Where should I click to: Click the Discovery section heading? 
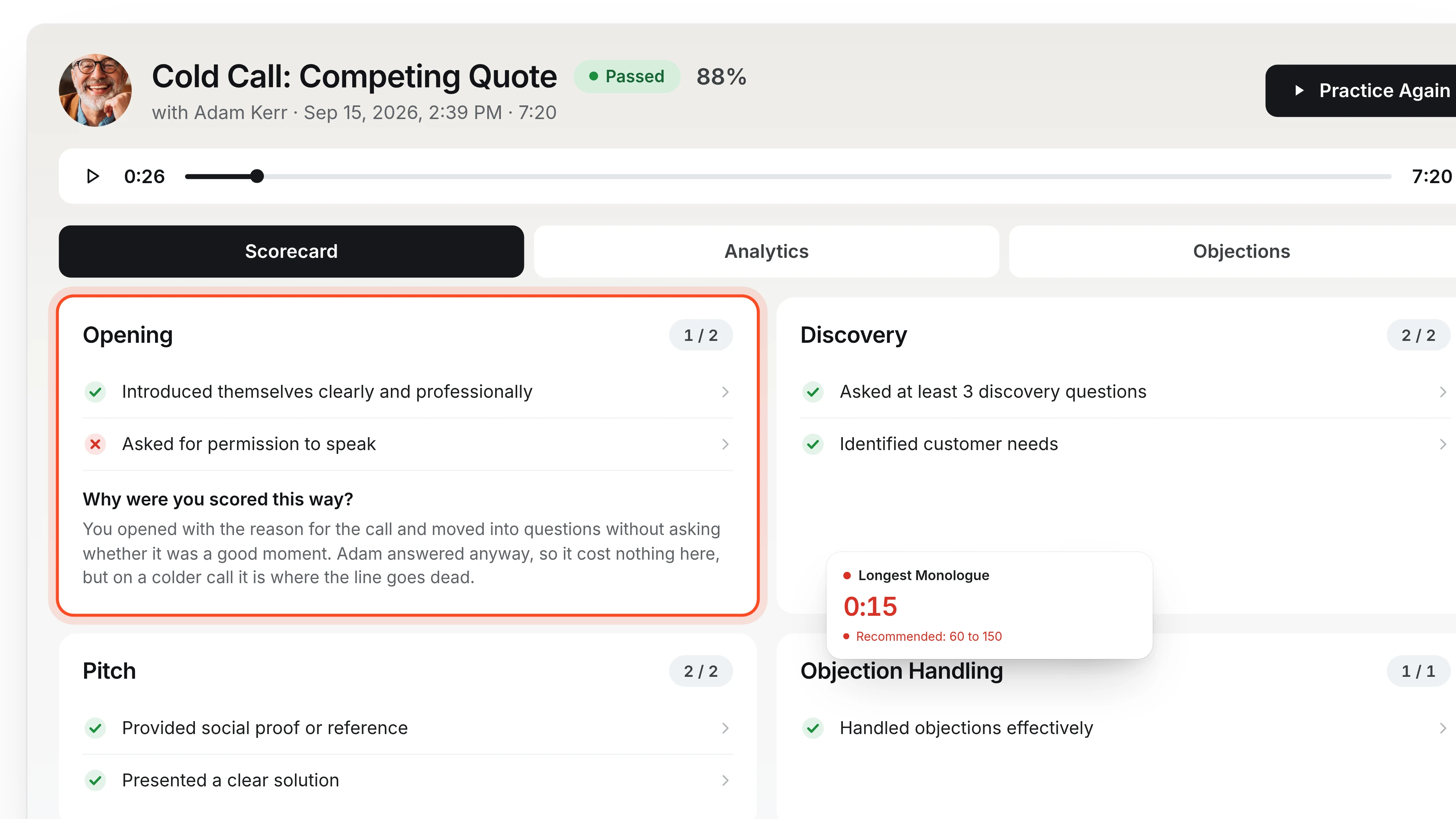[x=854, y=335]
